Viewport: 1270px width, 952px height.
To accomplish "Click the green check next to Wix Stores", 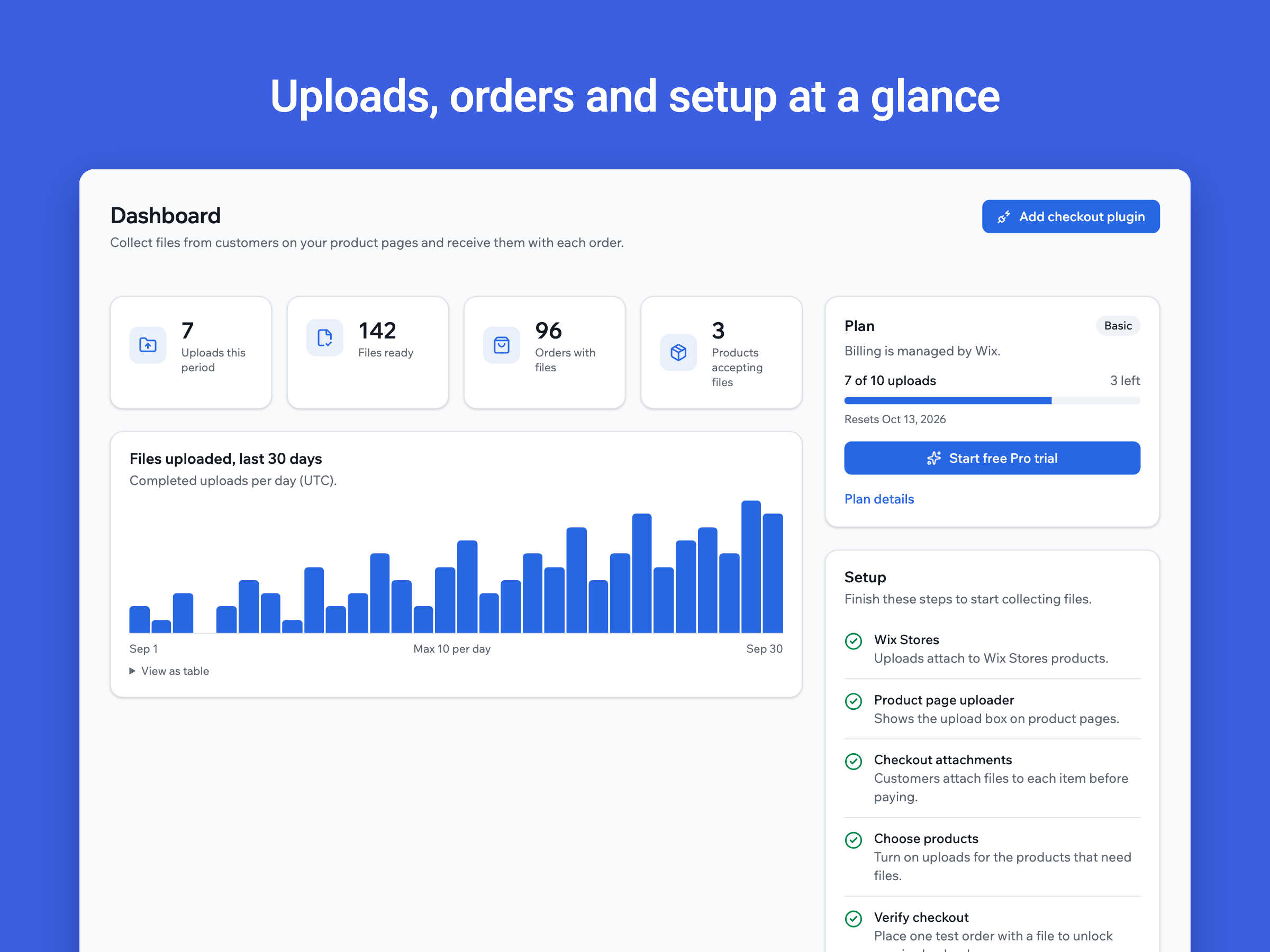I will coord(853,641).
